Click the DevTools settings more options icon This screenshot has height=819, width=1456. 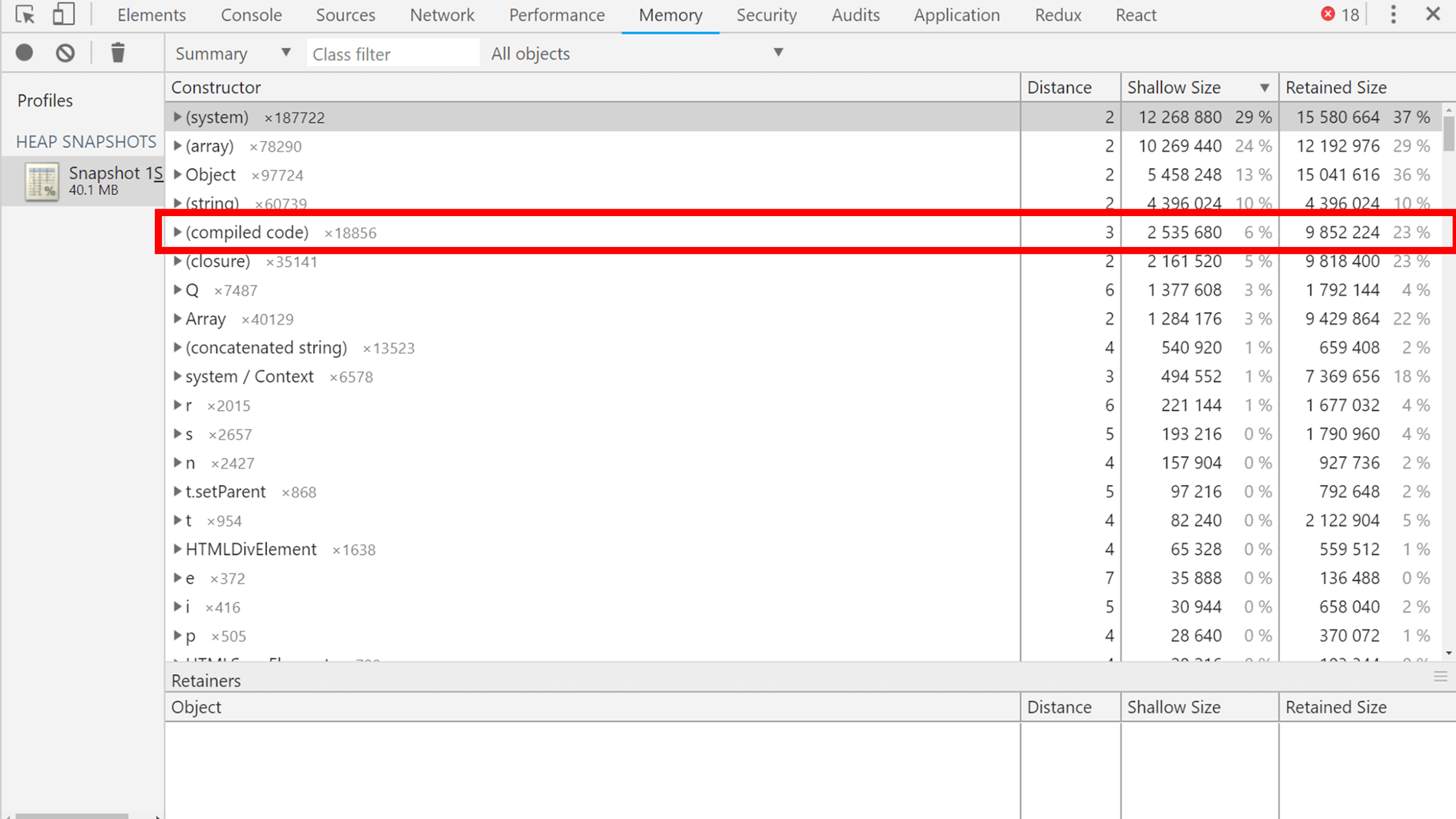tap(1393, 14)
